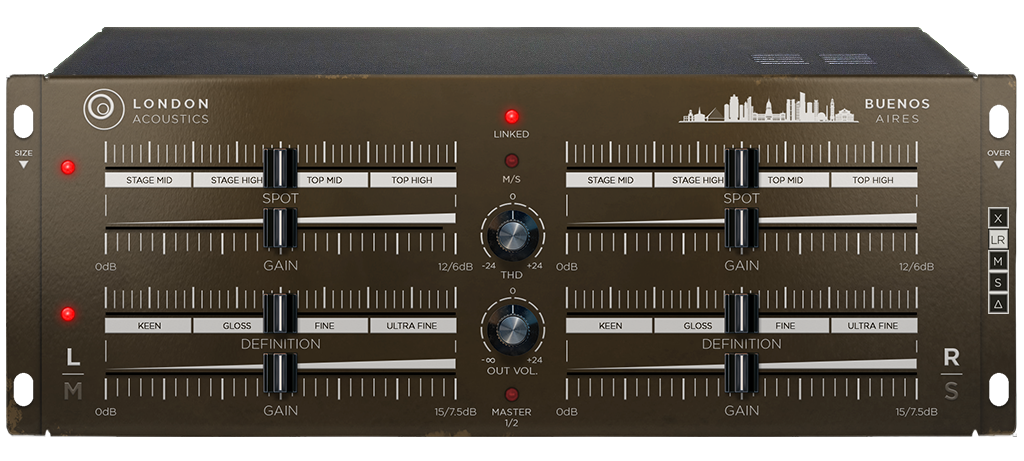Toggle the MASTER 1/2 LED
This screenshot has height=461, width=1024.
512,395
